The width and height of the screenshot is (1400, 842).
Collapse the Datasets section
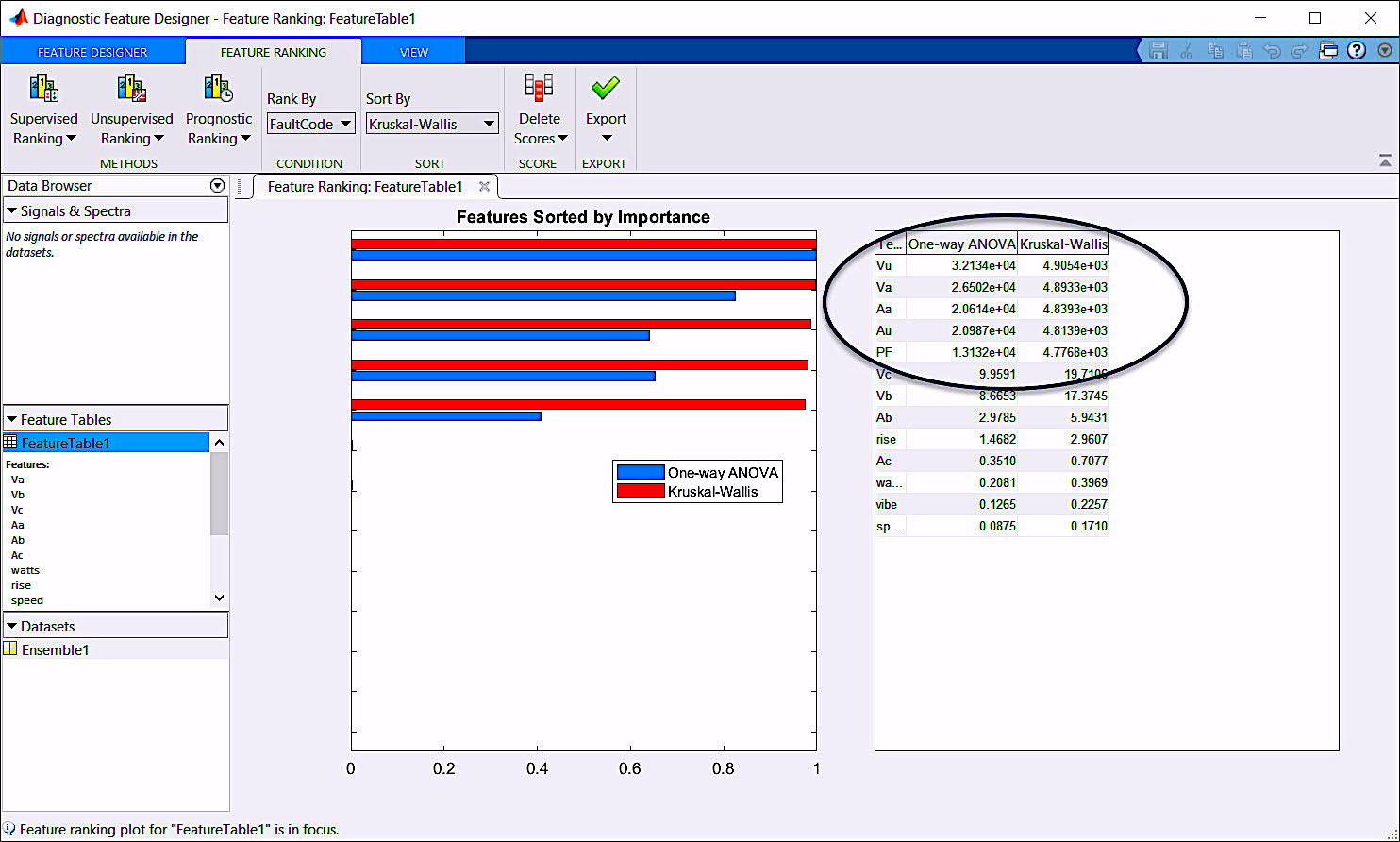tap(12, 627)
